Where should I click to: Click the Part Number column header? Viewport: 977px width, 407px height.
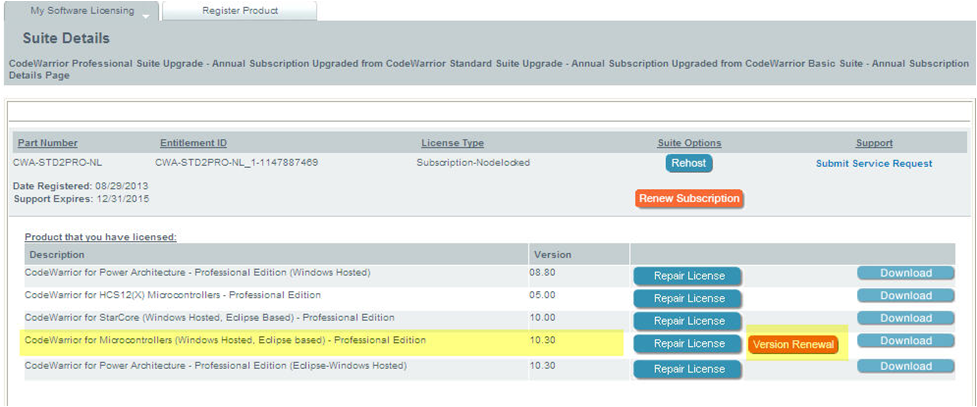48,143
